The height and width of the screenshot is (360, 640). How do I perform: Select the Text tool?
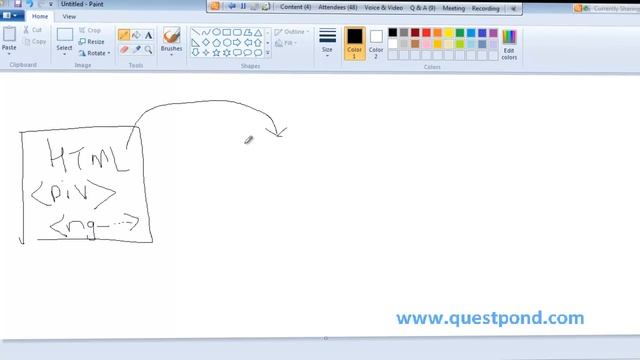148,35
